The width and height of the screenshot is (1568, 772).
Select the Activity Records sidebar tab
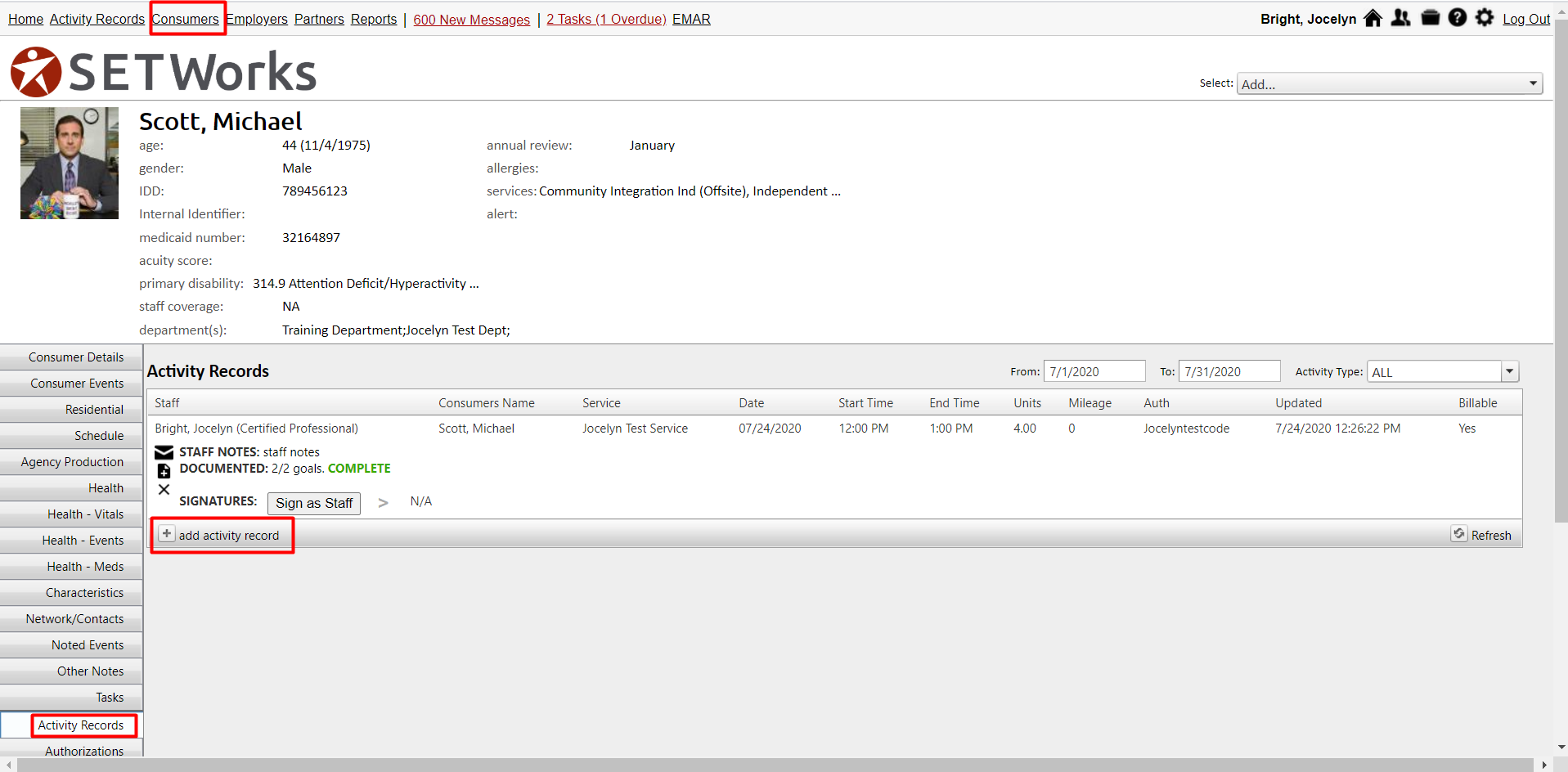(x=71, y=725)
